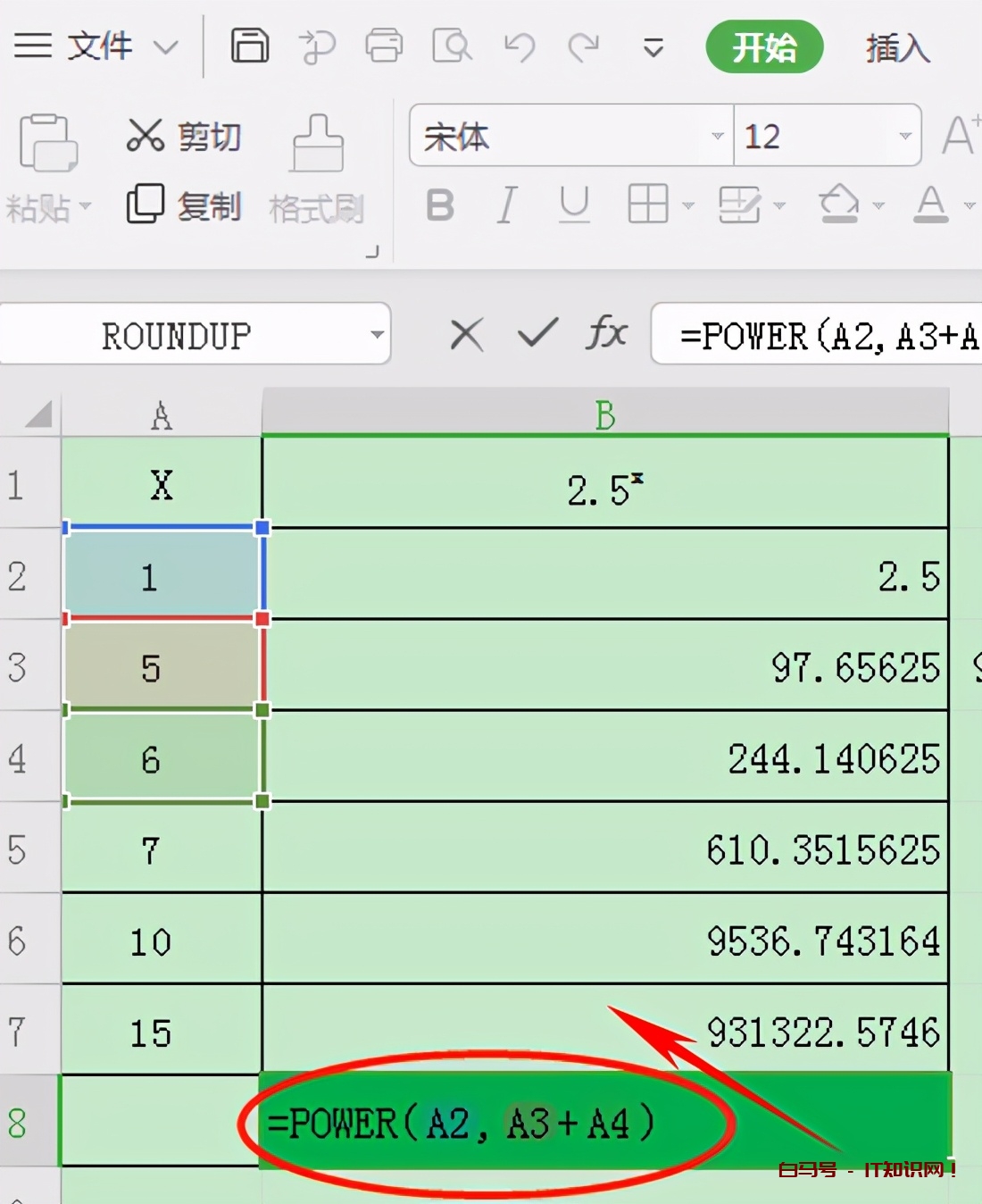This screenshot has width=982, height=1204.
Task: Confirm formula with checkmark icon
Action: point(537,334)
